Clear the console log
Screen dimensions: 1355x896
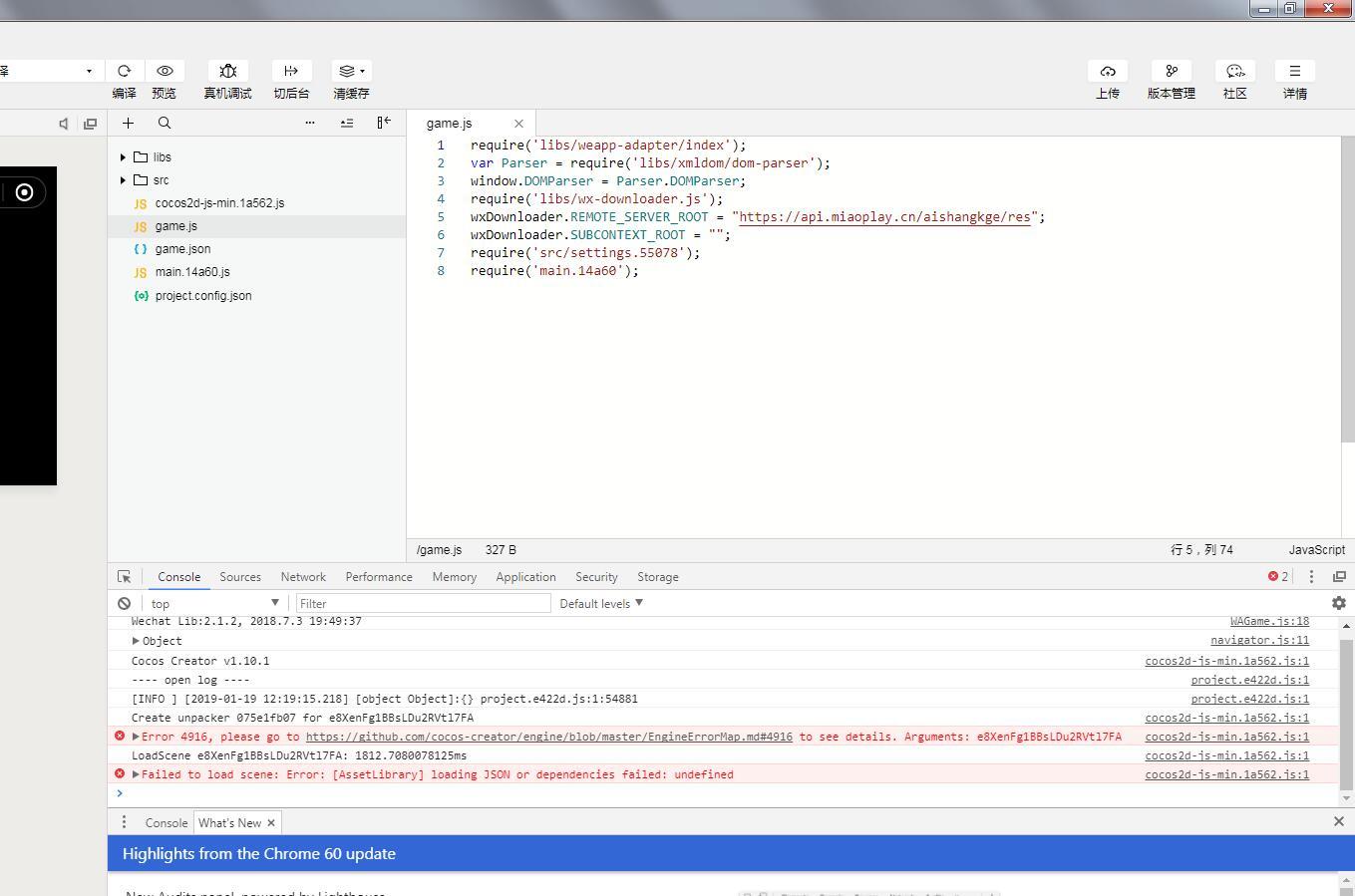point(124,603)
